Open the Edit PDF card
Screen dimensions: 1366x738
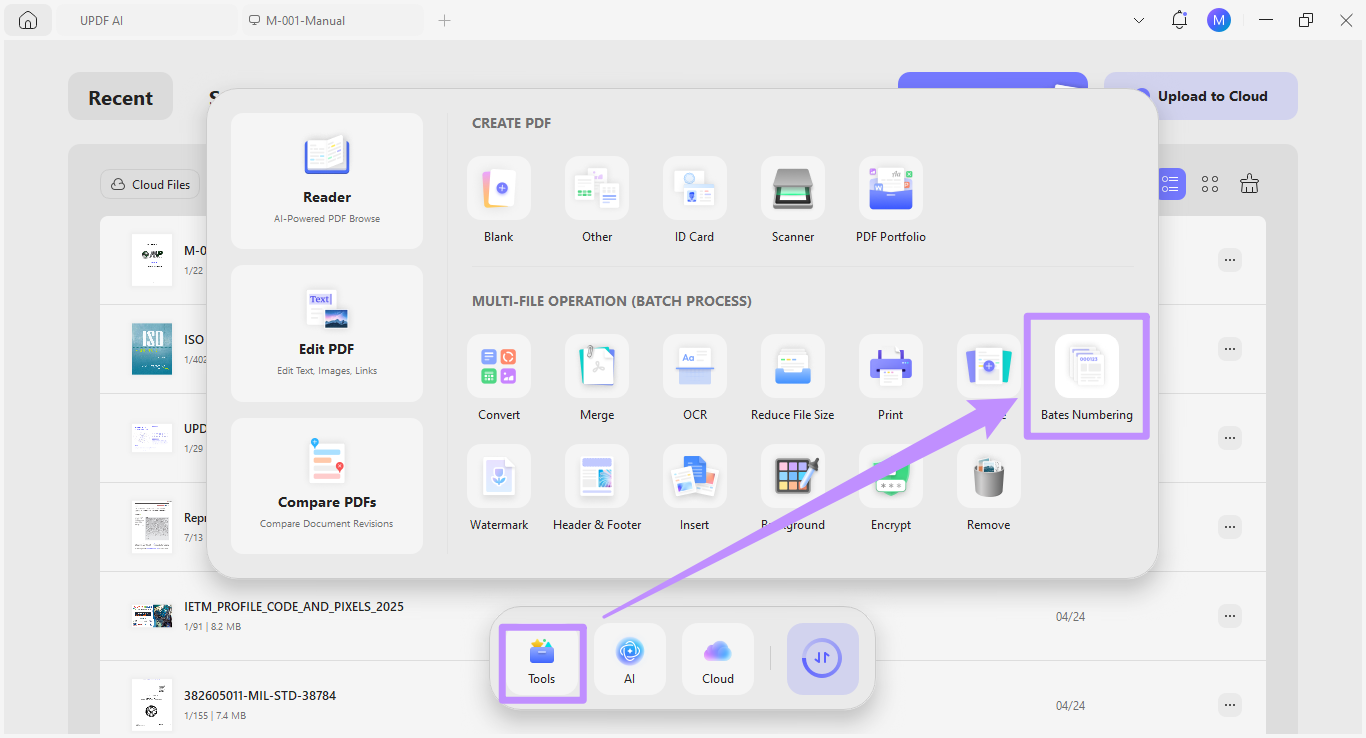[327, 333]
